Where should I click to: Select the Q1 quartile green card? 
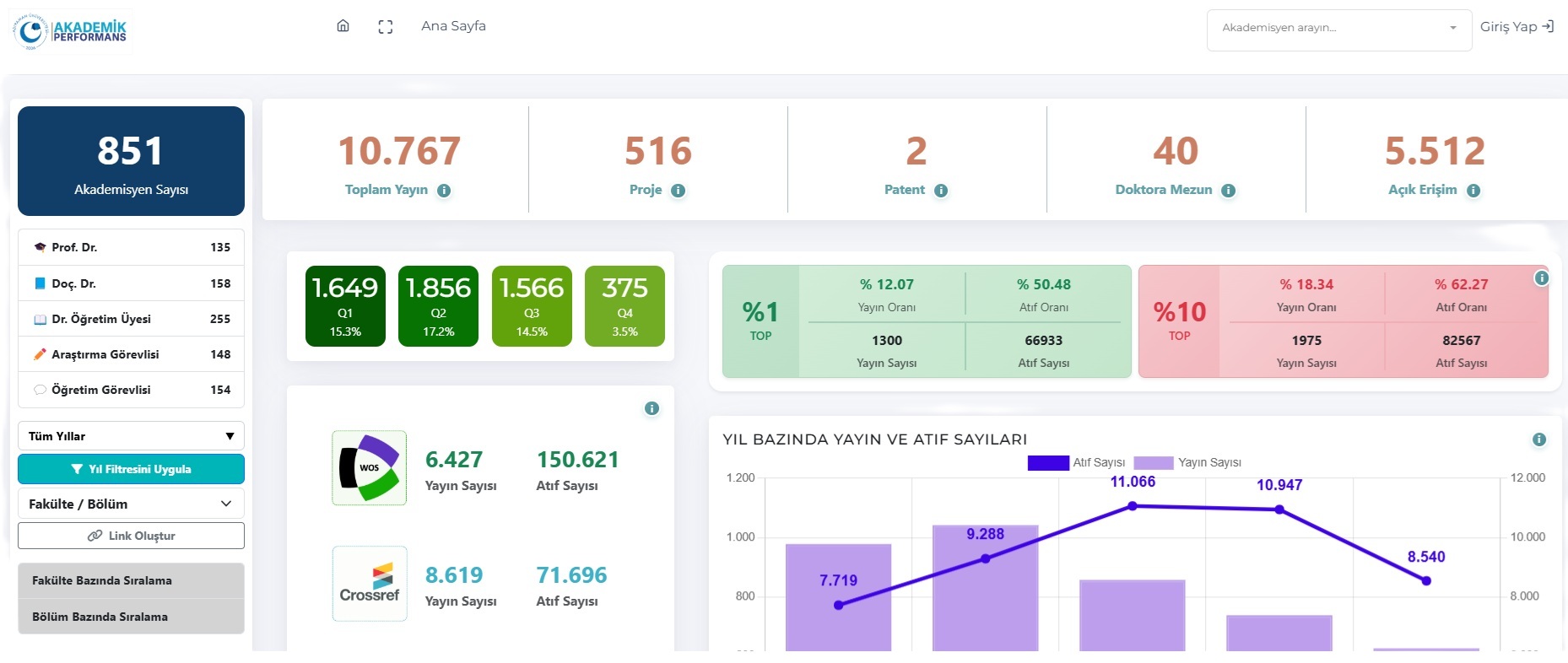pos(345,306)
